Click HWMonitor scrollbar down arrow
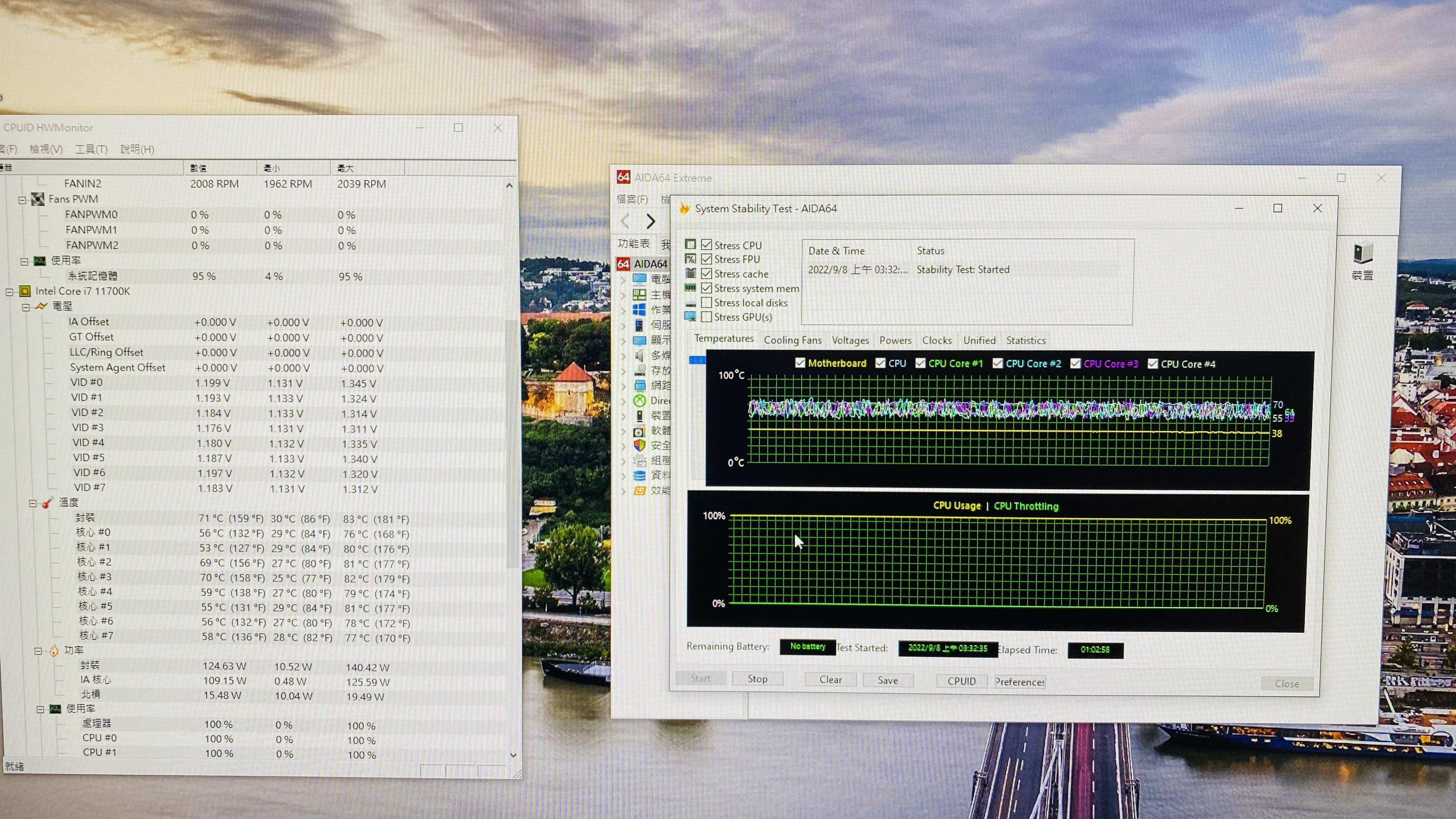This screenshot has width=1456, height=819. (513, 755)
